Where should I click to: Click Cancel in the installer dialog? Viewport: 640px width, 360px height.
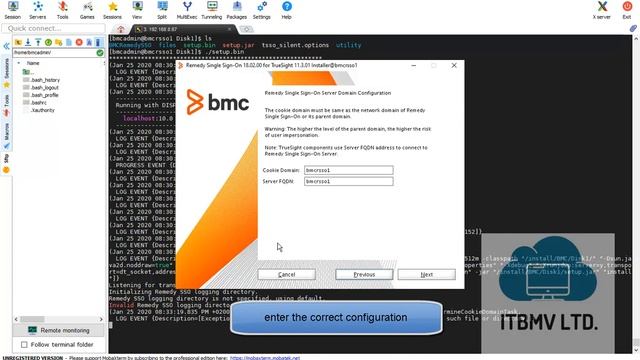287,275
